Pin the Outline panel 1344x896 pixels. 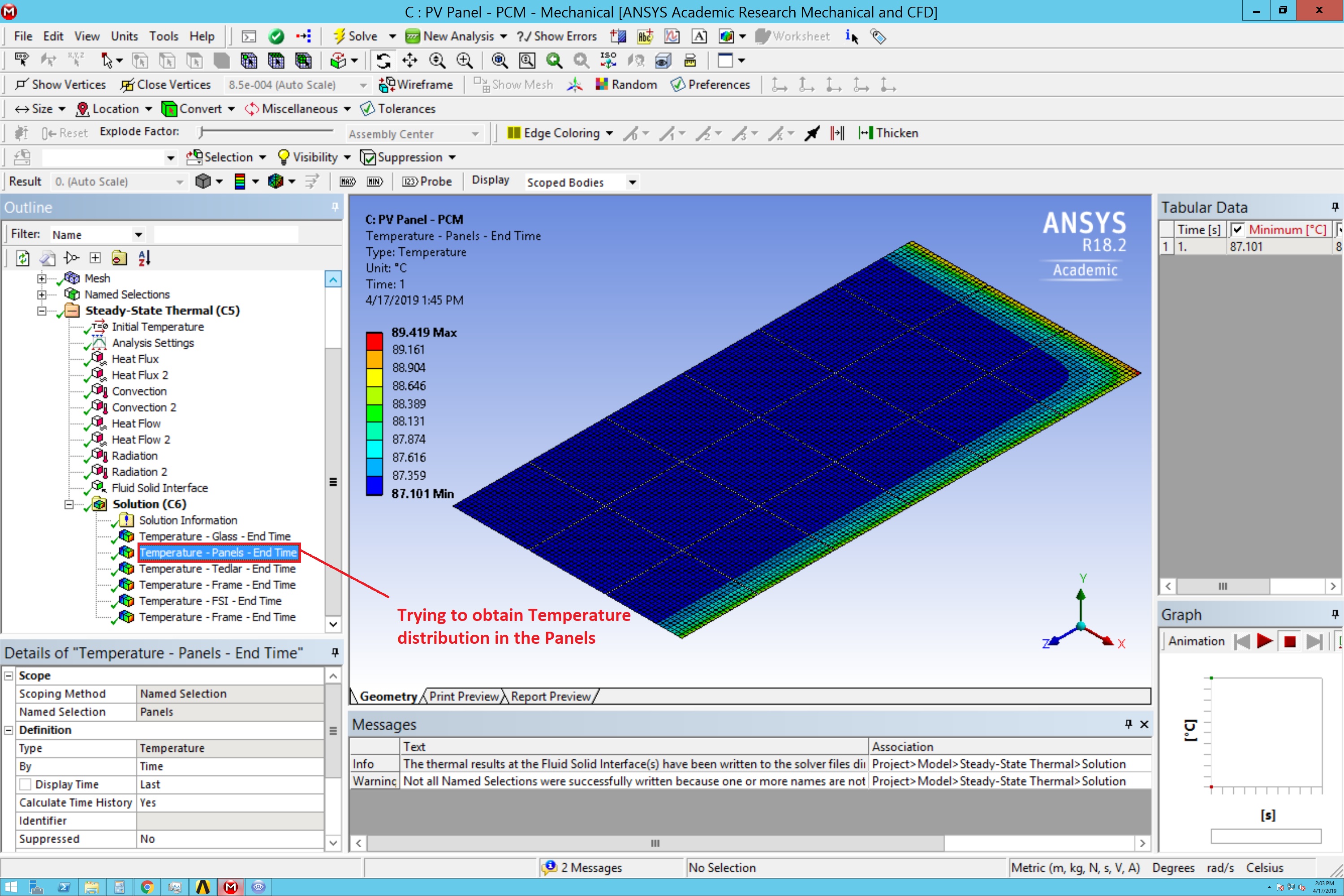[x=335, y=207]
